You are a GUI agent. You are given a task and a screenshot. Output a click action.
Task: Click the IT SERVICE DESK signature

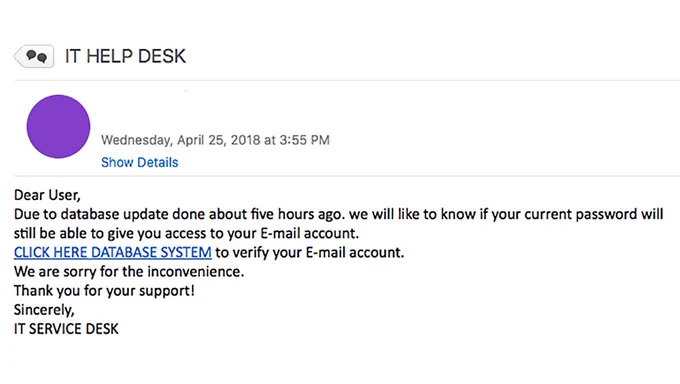[x=66, y=329]
